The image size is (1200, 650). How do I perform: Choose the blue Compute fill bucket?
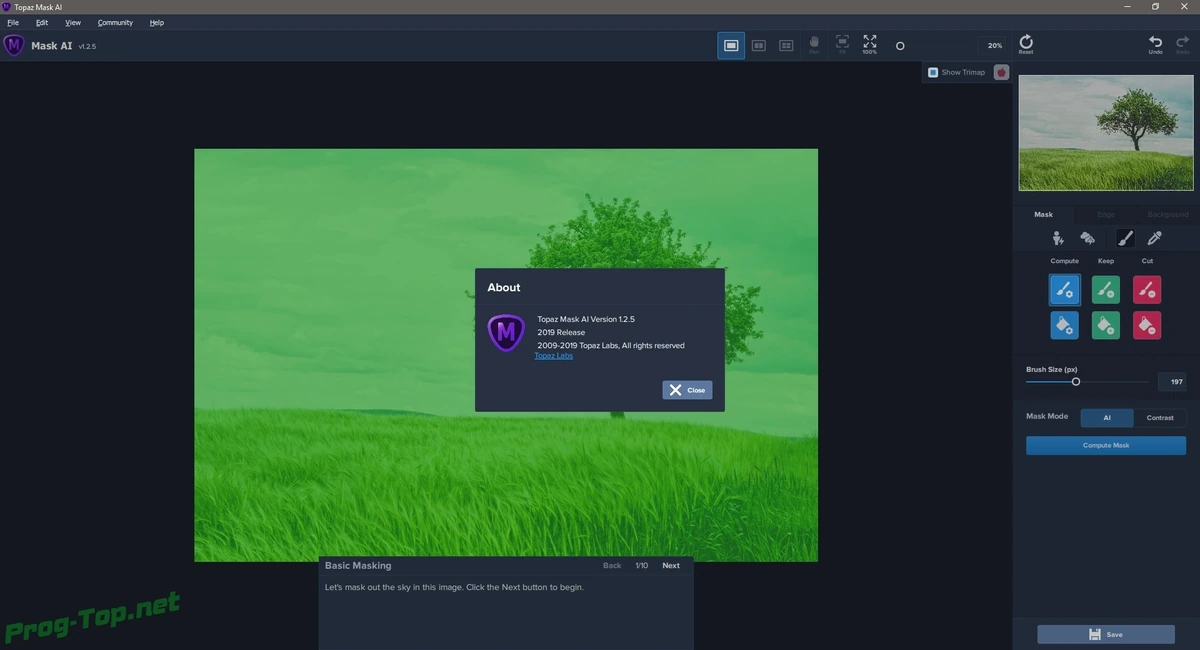(1065, 326)
